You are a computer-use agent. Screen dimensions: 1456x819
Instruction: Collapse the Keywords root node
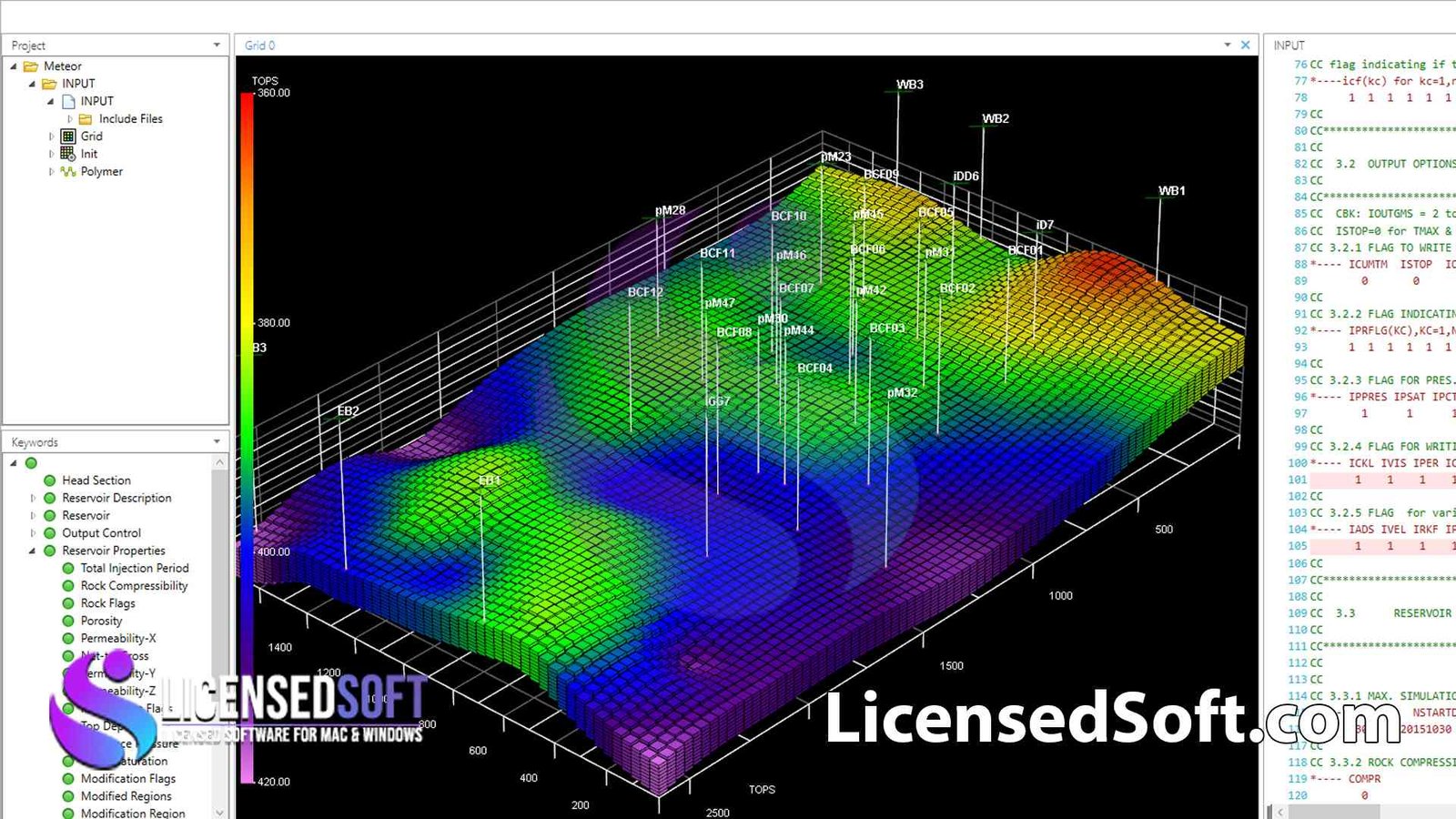(x=14, y=463)
